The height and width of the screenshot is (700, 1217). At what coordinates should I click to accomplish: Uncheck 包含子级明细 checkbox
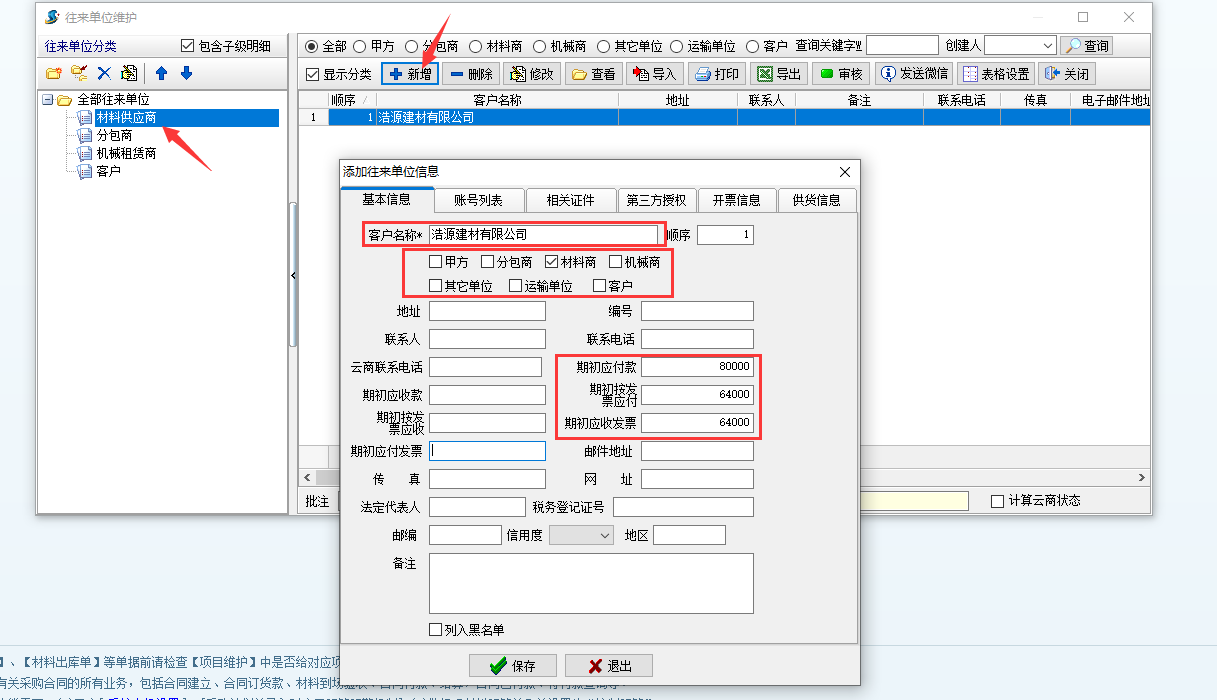click(187, 46)
